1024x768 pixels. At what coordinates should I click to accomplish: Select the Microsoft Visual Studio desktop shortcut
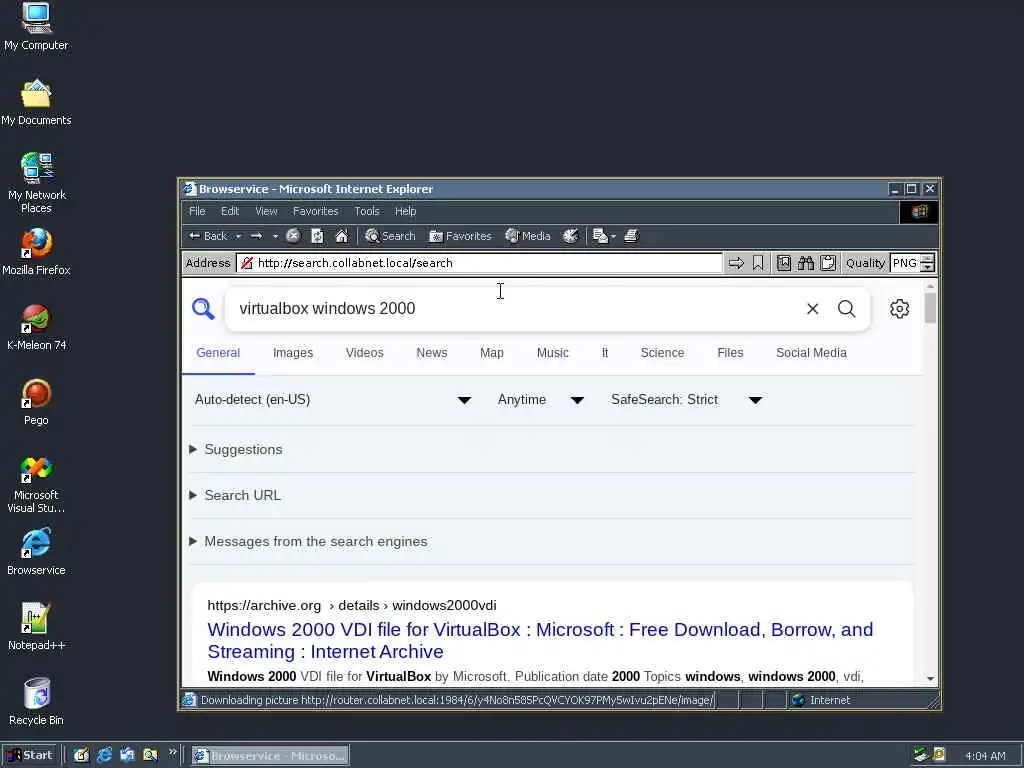36,485
